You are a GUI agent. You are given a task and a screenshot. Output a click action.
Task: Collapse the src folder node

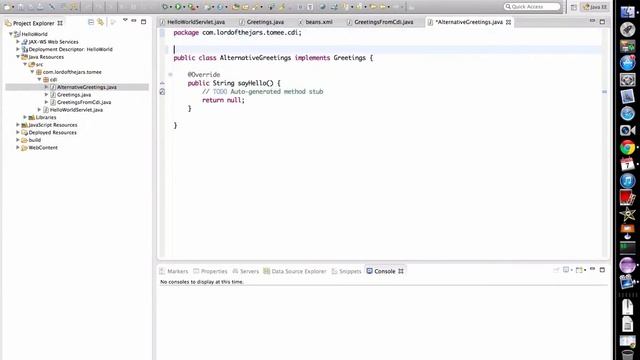click(x=25, y=64)
